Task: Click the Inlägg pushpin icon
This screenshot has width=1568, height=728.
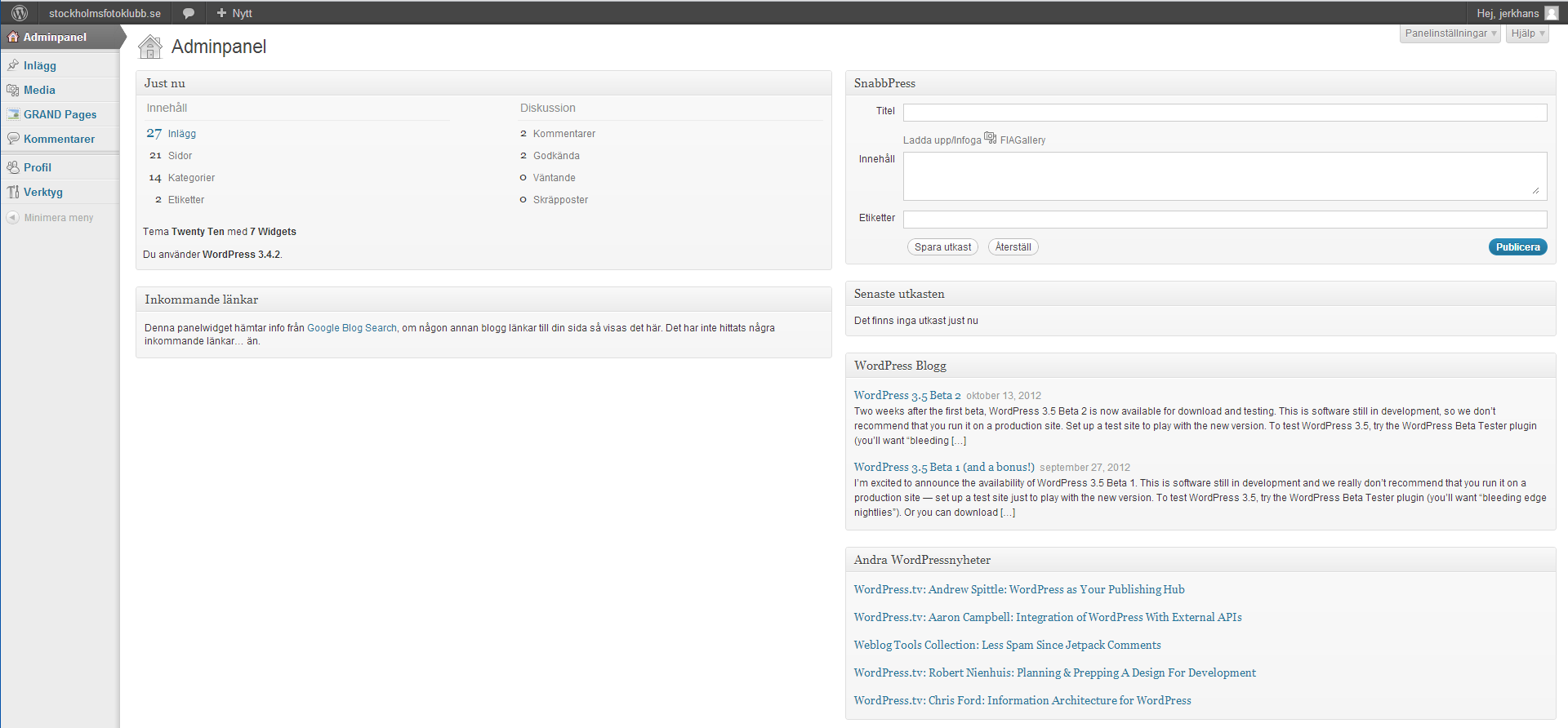Action: pyautogui.click(x=13, y=65)
